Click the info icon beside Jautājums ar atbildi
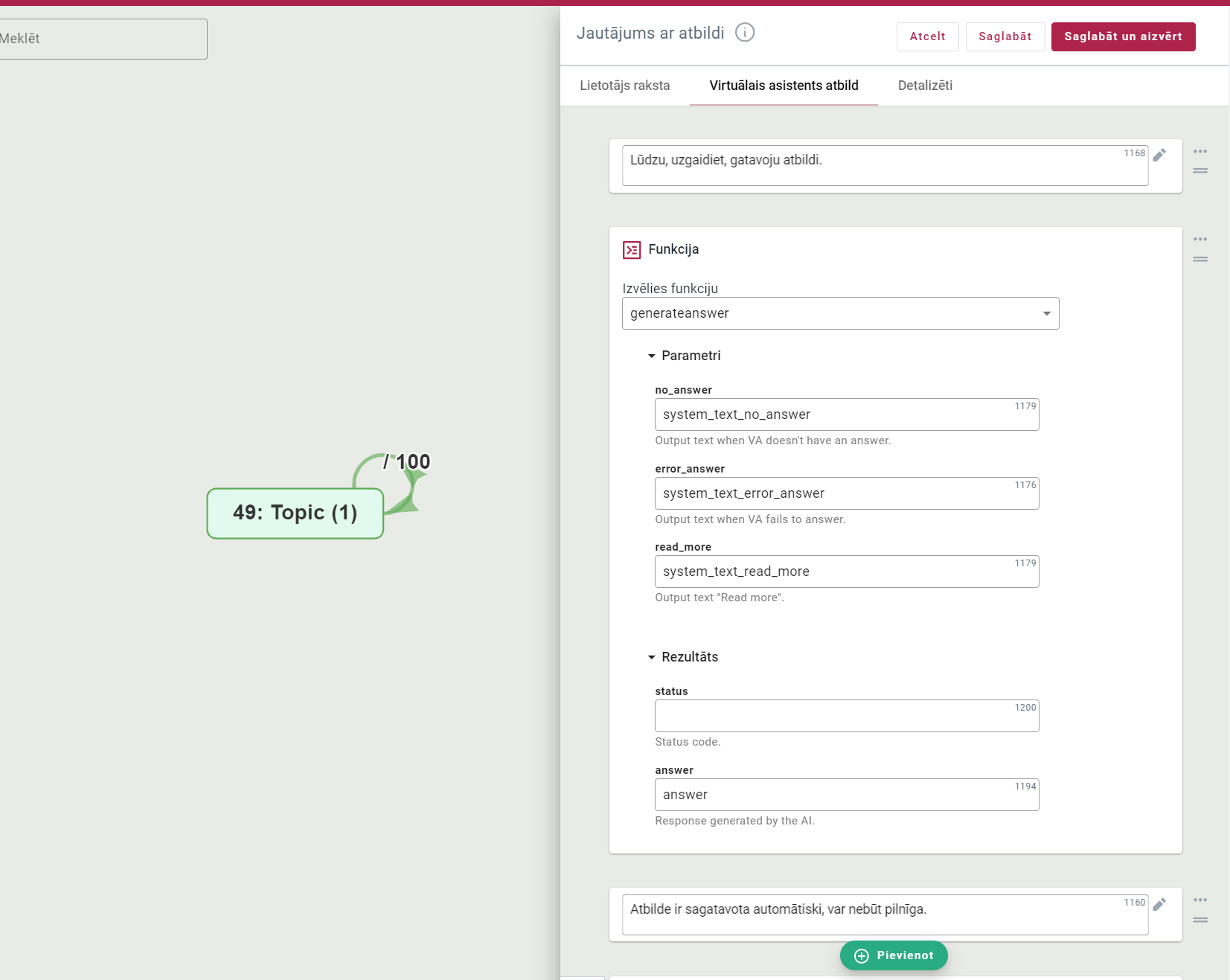This screenshot has height=980, width=1230. point(745,33)
